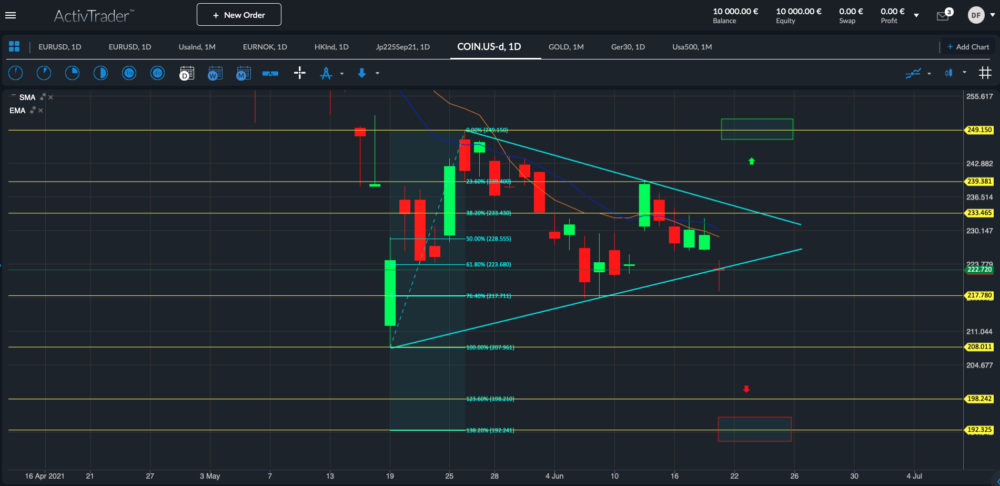Screen dimensions: 1000x486
Task: Open the indicators line-chart icon
Action: tap(913, 73)
